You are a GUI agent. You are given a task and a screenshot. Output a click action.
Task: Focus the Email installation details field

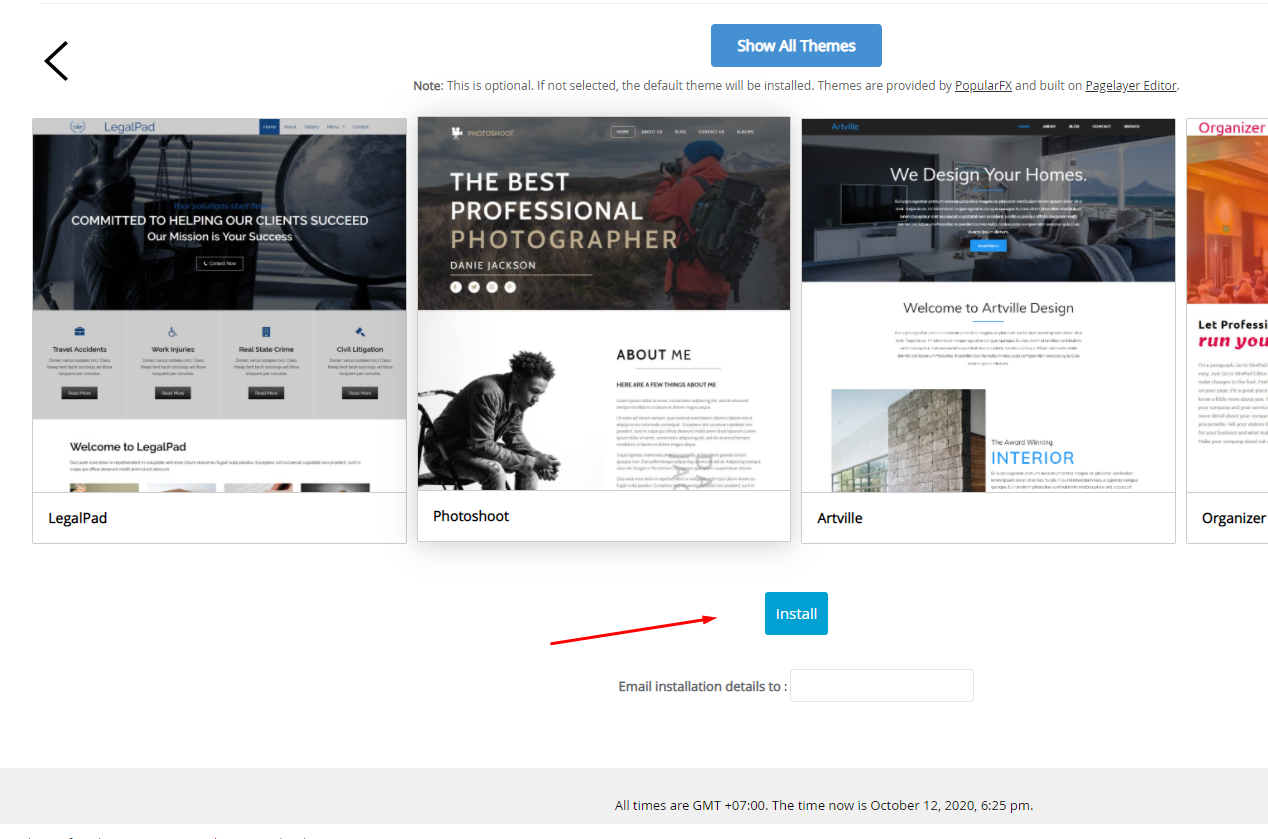[x=881, y=686]
